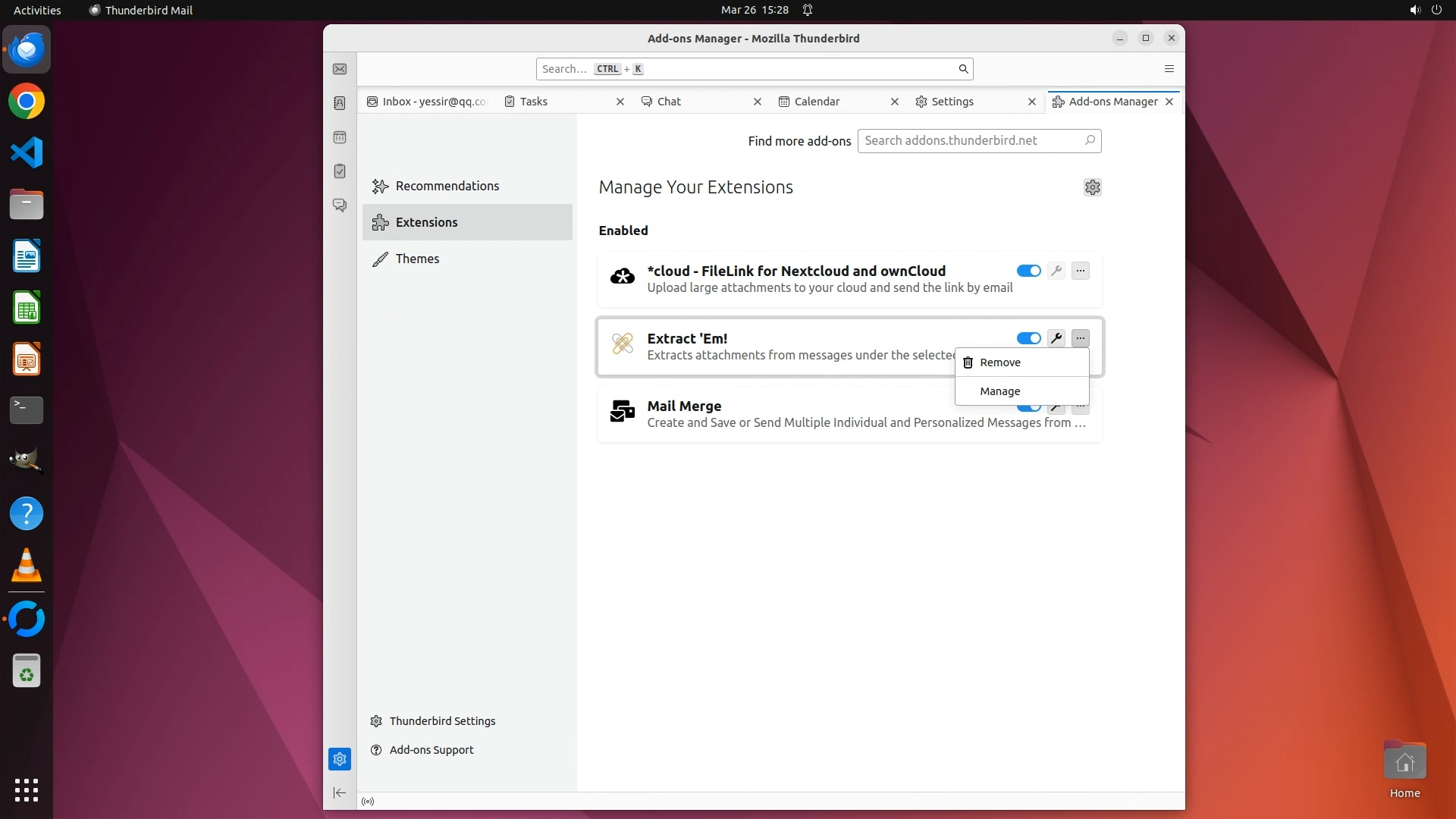The height and width of the screenshot is (819, 1456).
Task: Choose Remove from the extension context menu
Action: (999, 362)
